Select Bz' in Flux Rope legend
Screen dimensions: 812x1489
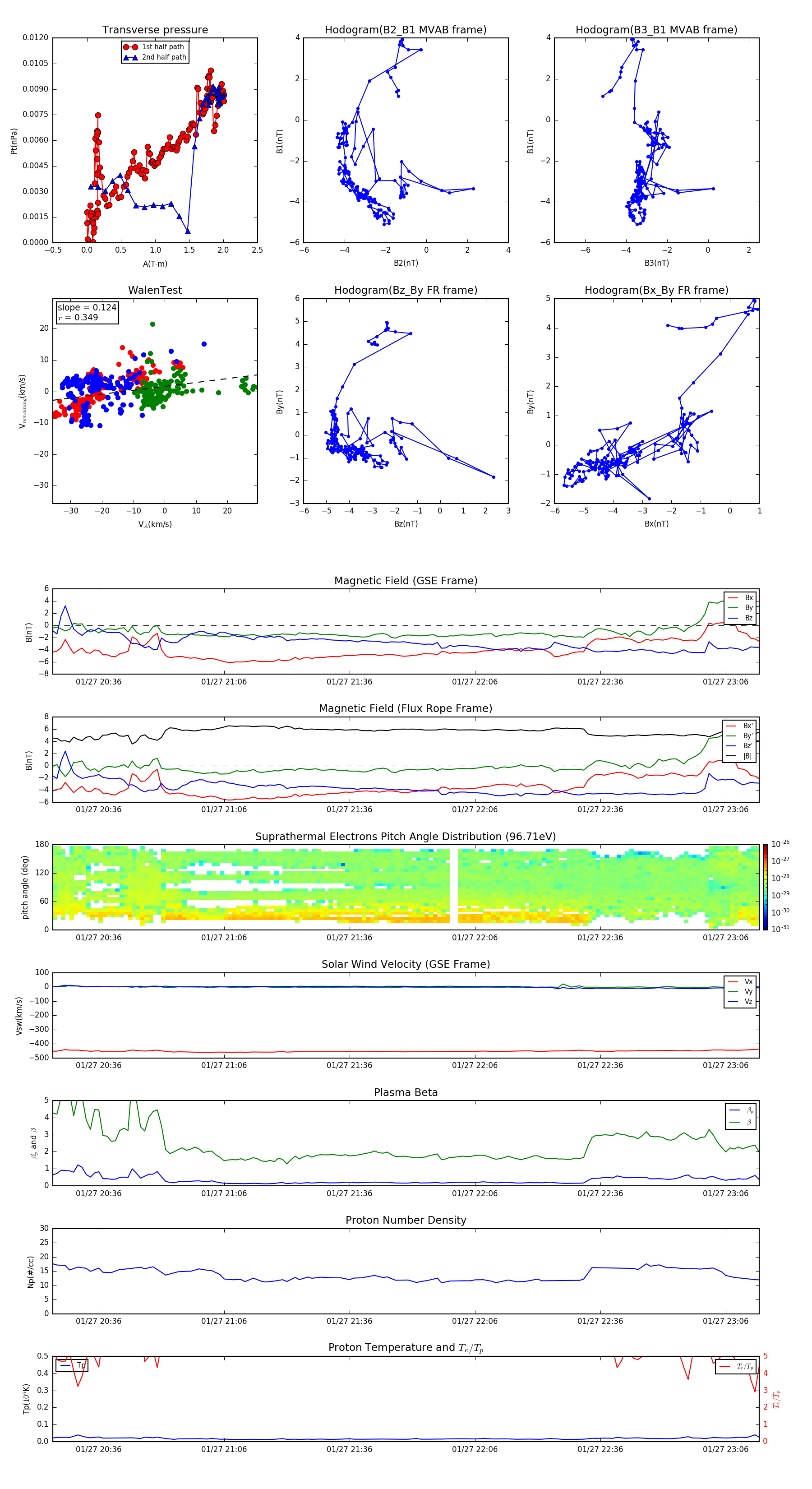(740, 746)
